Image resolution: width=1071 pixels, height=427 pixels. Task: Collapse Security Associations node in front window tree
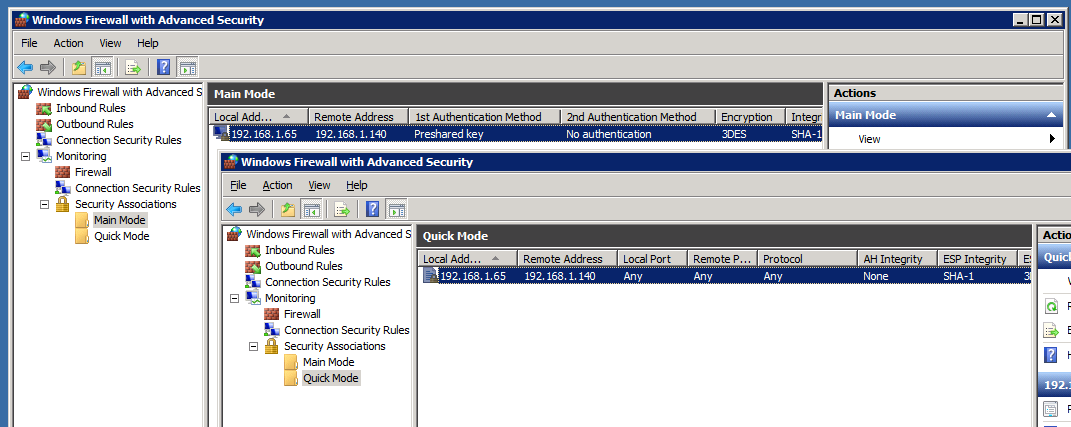coord(253,346)
